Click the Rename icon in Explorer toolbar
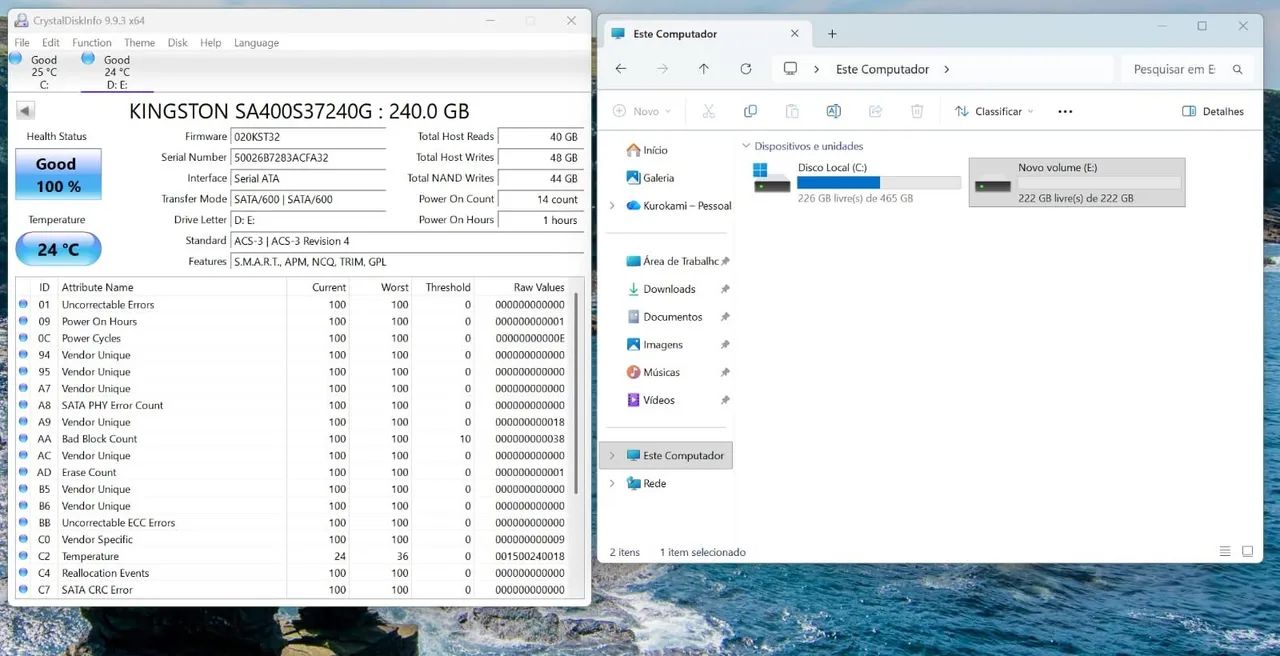The width and height of the screenshot is (1280, 656). coord(833,111)
